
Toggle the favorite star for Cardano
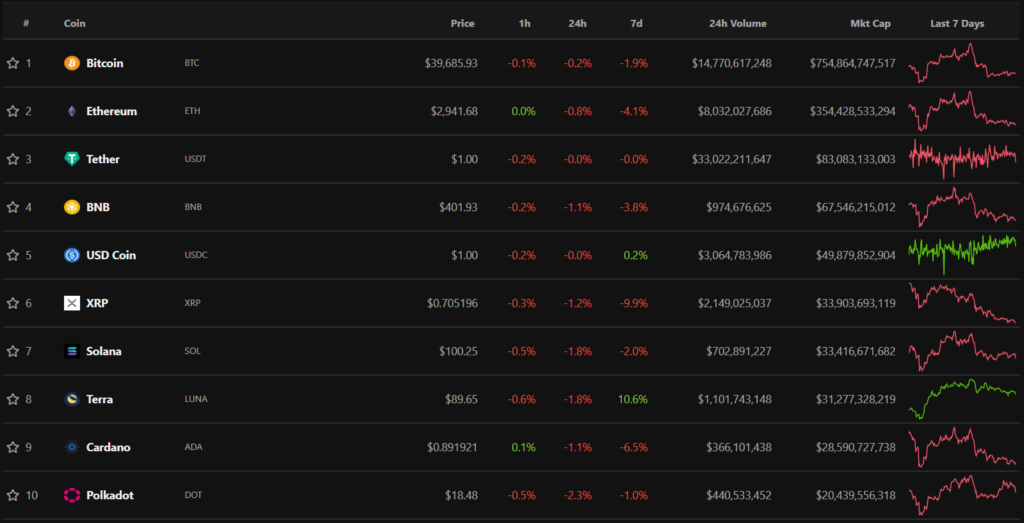coord(13,447)
